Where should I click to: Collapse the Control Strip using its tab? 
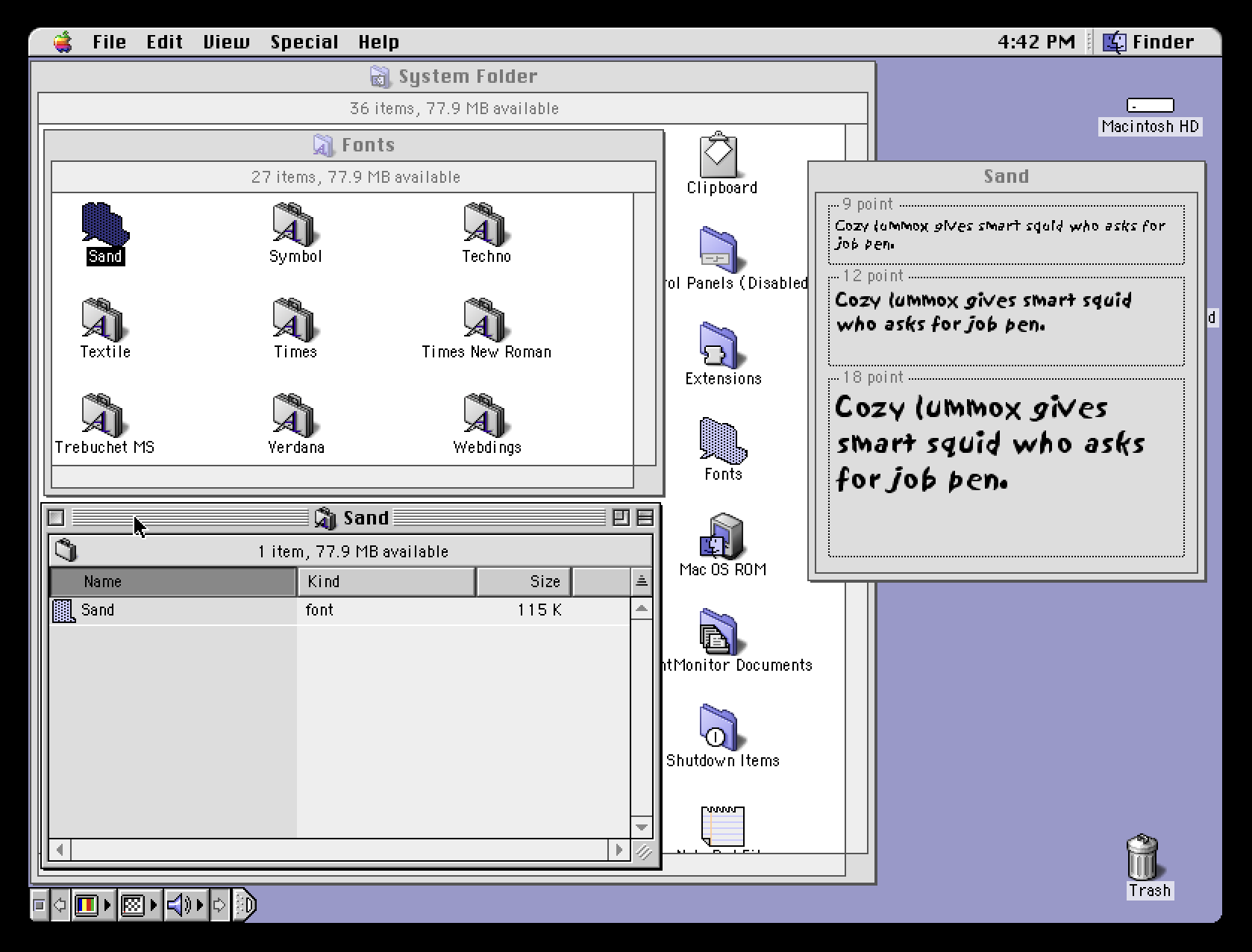245,906
